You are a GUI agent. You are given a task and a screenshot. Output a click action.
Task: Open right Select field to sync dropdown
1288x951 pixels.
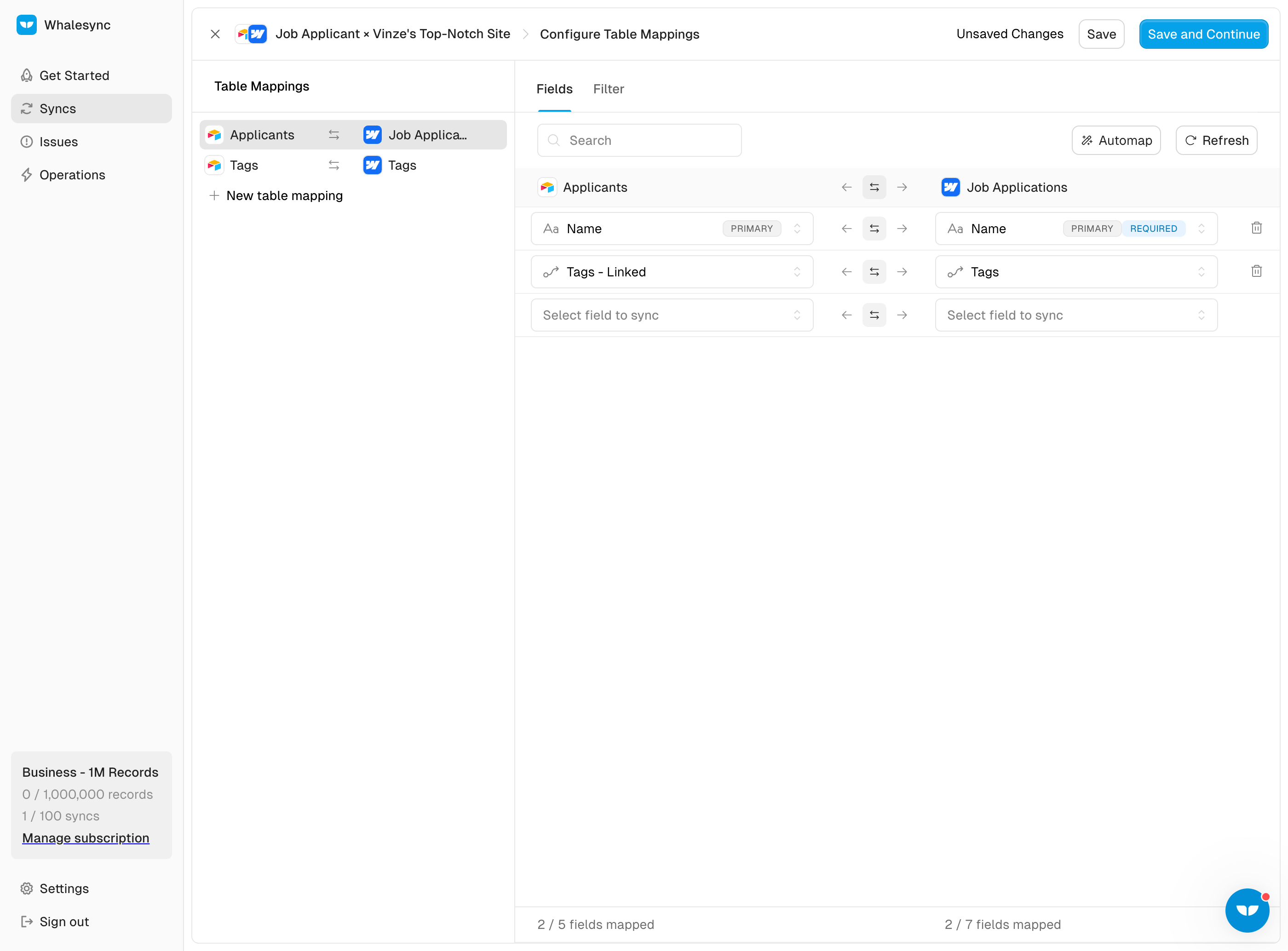click(1076, 315)
